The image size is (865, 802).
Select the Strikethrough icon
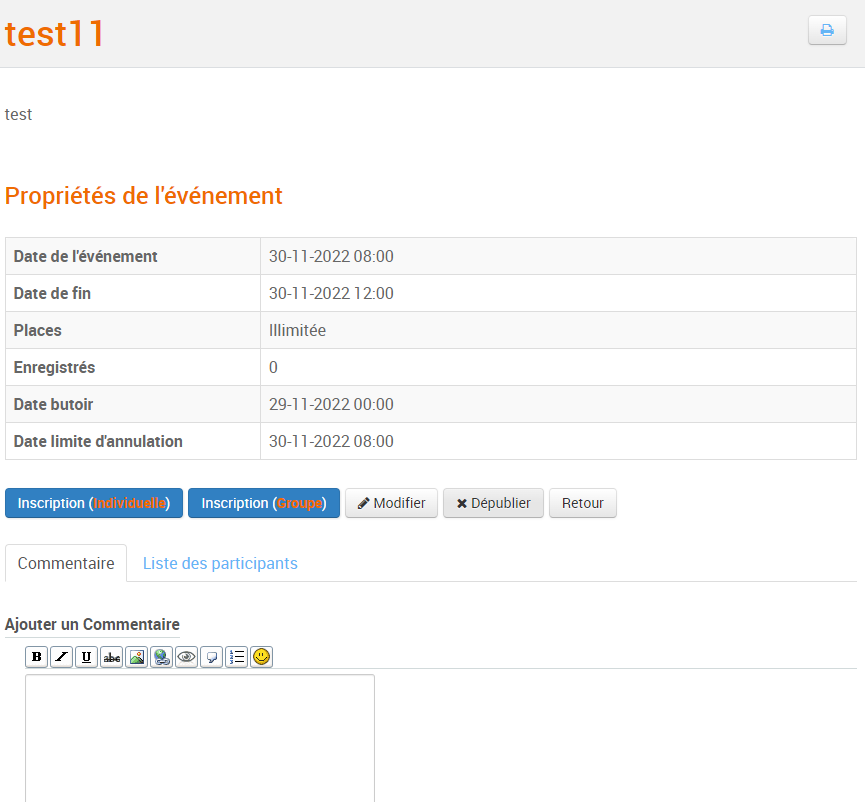point(111,656)
